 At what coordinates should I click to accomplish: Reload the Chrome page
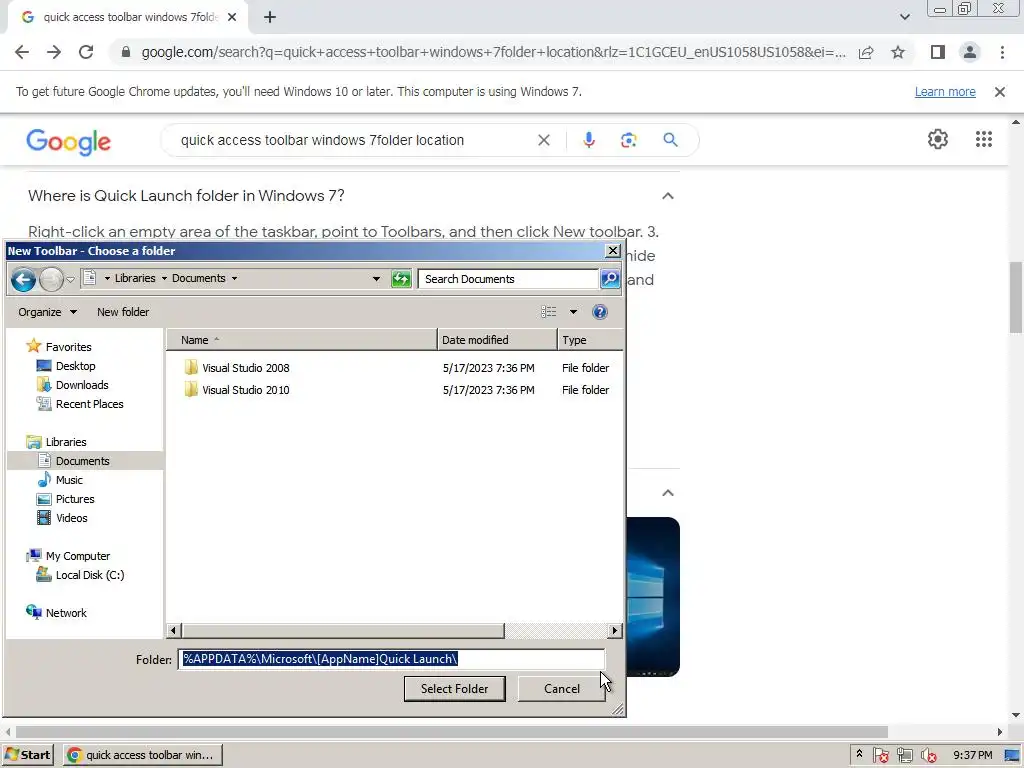pos(86,52)
